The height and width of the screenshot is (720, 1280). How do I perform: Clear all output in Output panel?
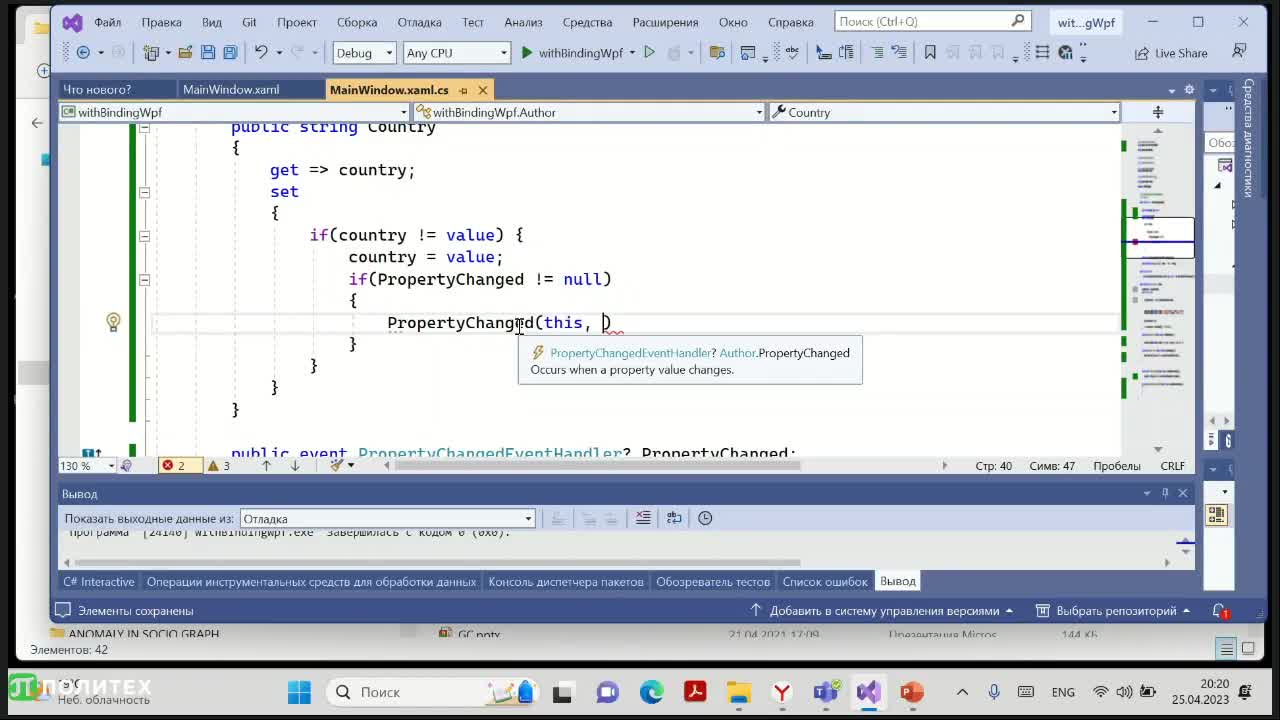click(643, 518)
